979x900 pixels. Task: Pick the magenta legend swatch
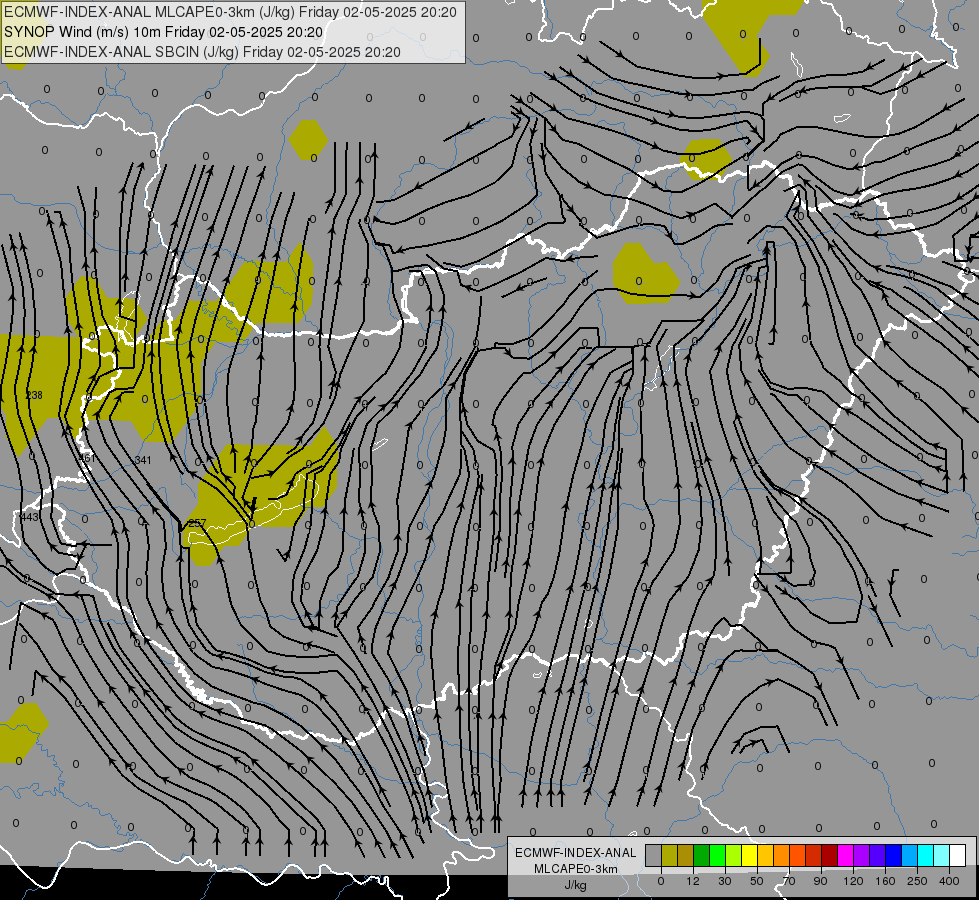pos(845,855)
